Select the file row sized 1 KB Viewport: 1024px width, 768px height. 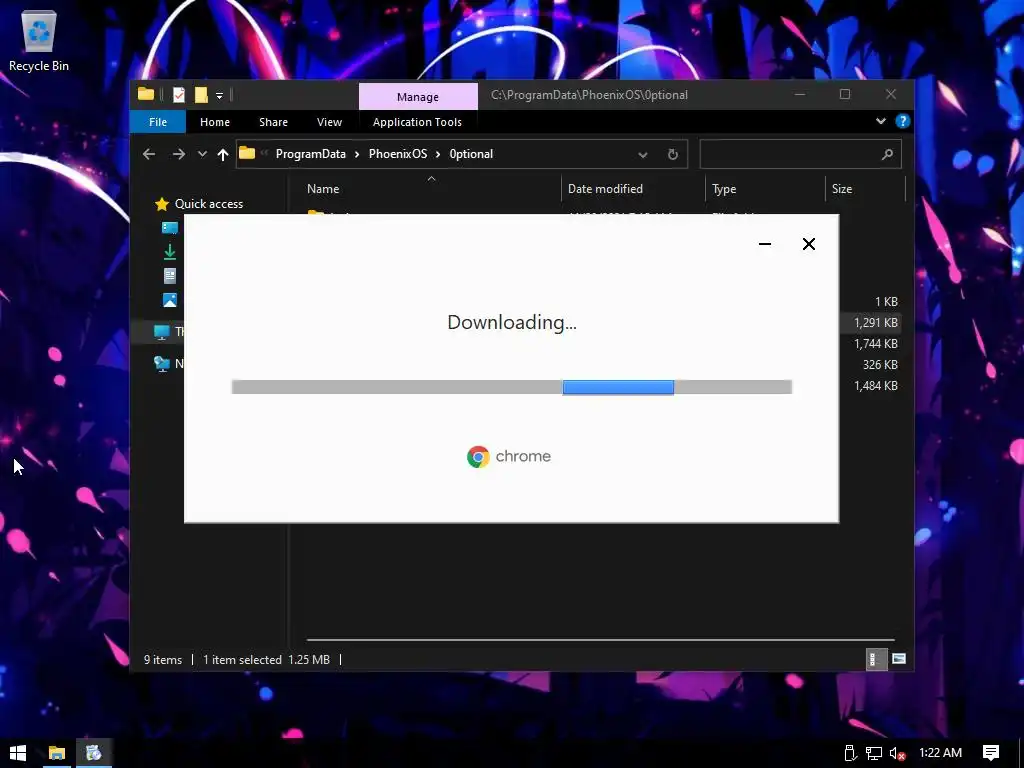click(872, 302)
